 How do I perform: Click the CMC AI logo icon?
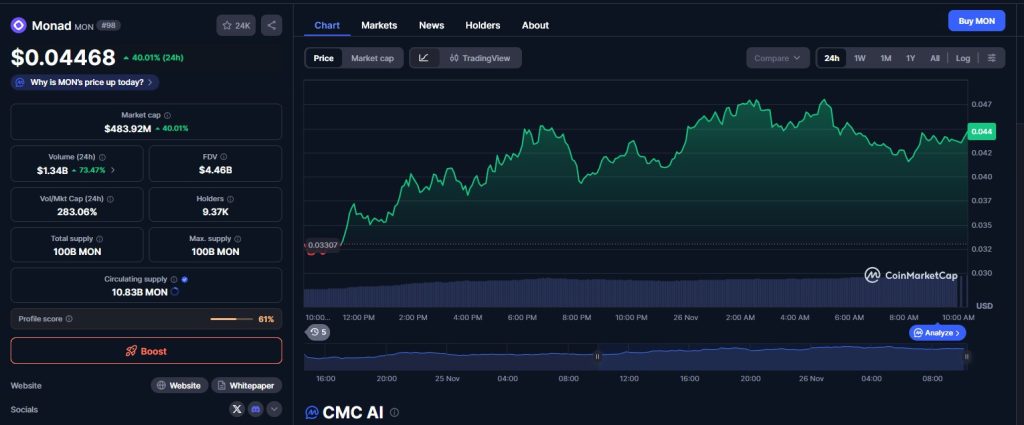click(x=312, y=413)
